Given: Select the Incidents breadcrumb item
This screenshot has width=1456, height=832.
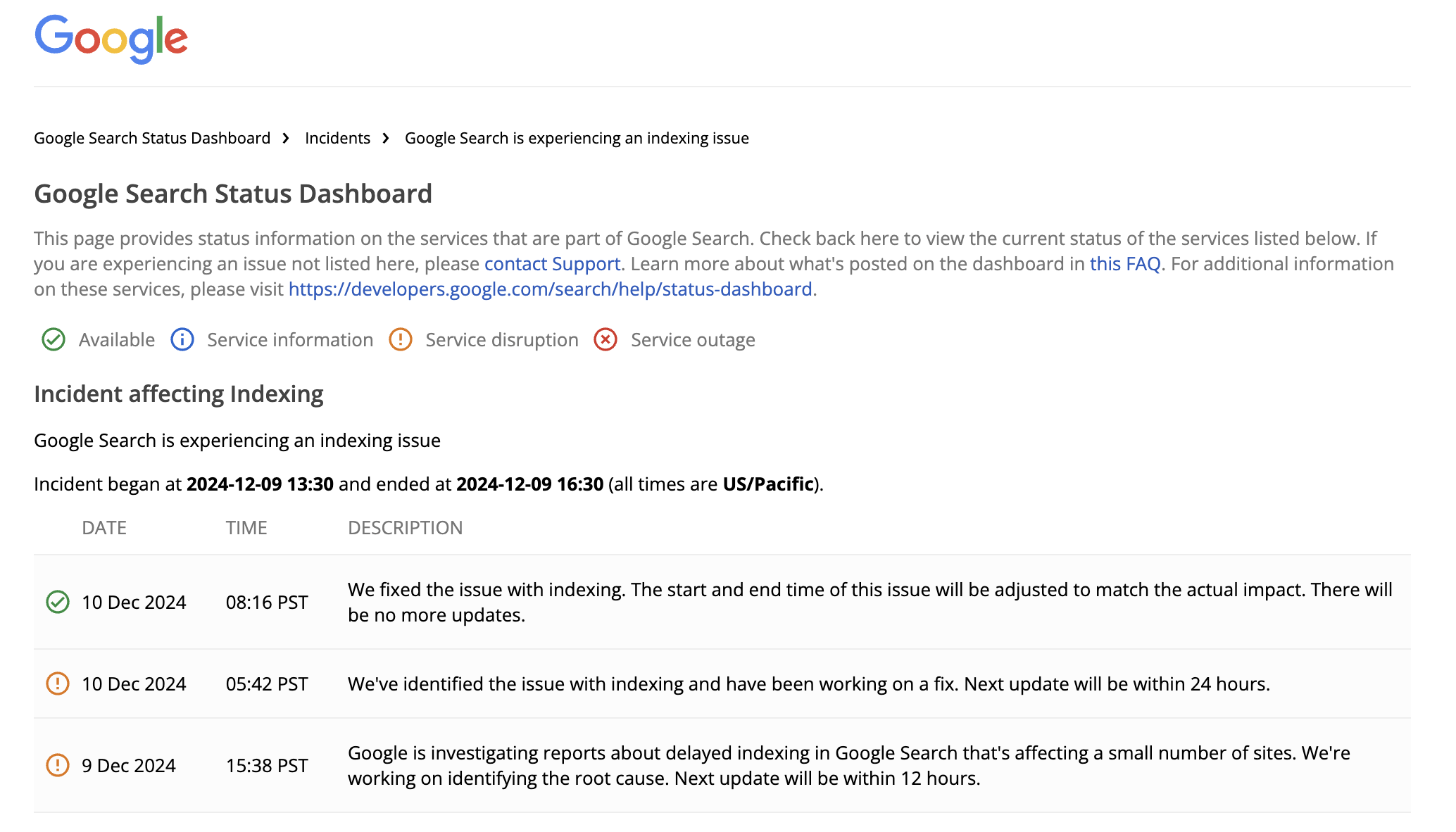Looking at the screenshot, I should click(337, 138).
